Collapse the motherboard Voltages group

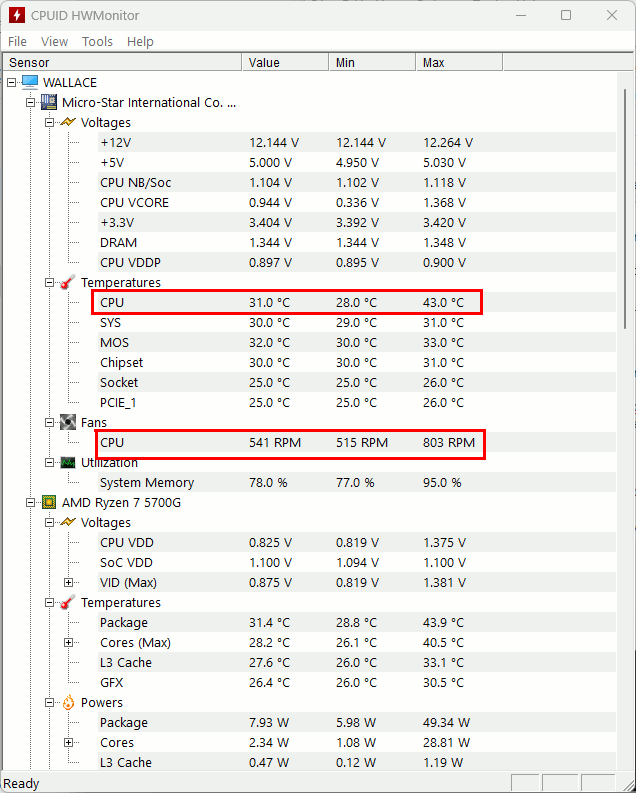coord(50,122)
